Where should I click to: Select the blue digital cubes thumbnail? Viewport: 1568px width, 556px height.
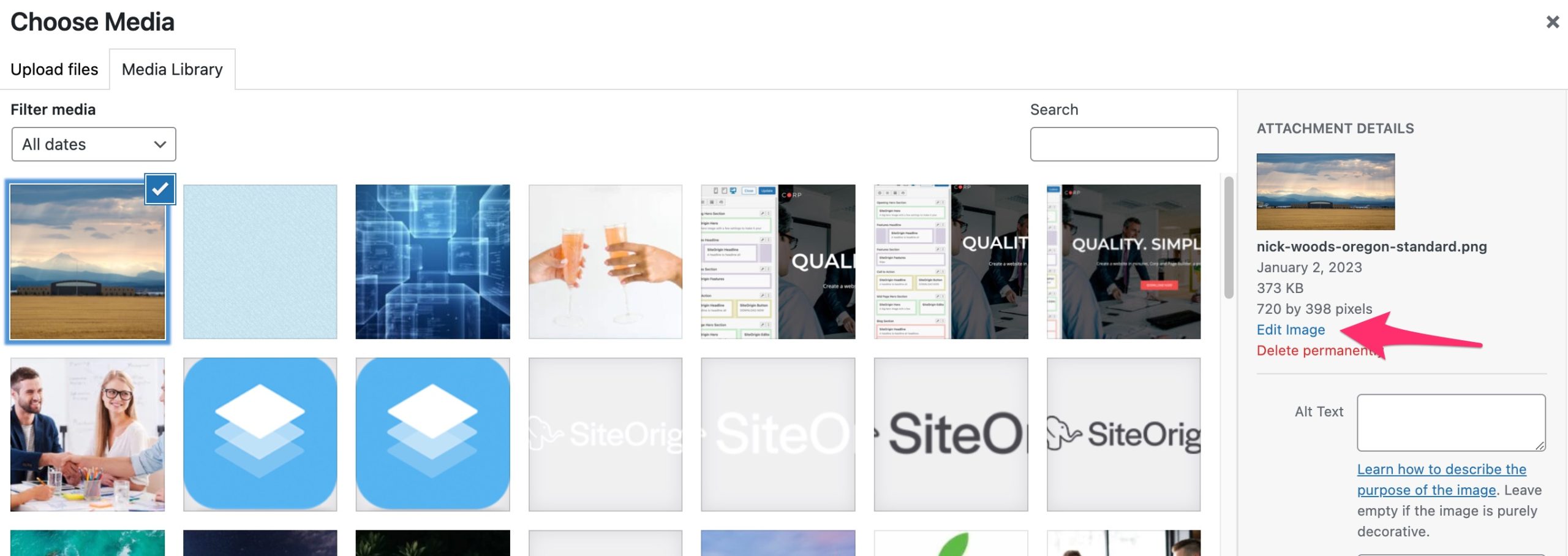tap(432, 262)
